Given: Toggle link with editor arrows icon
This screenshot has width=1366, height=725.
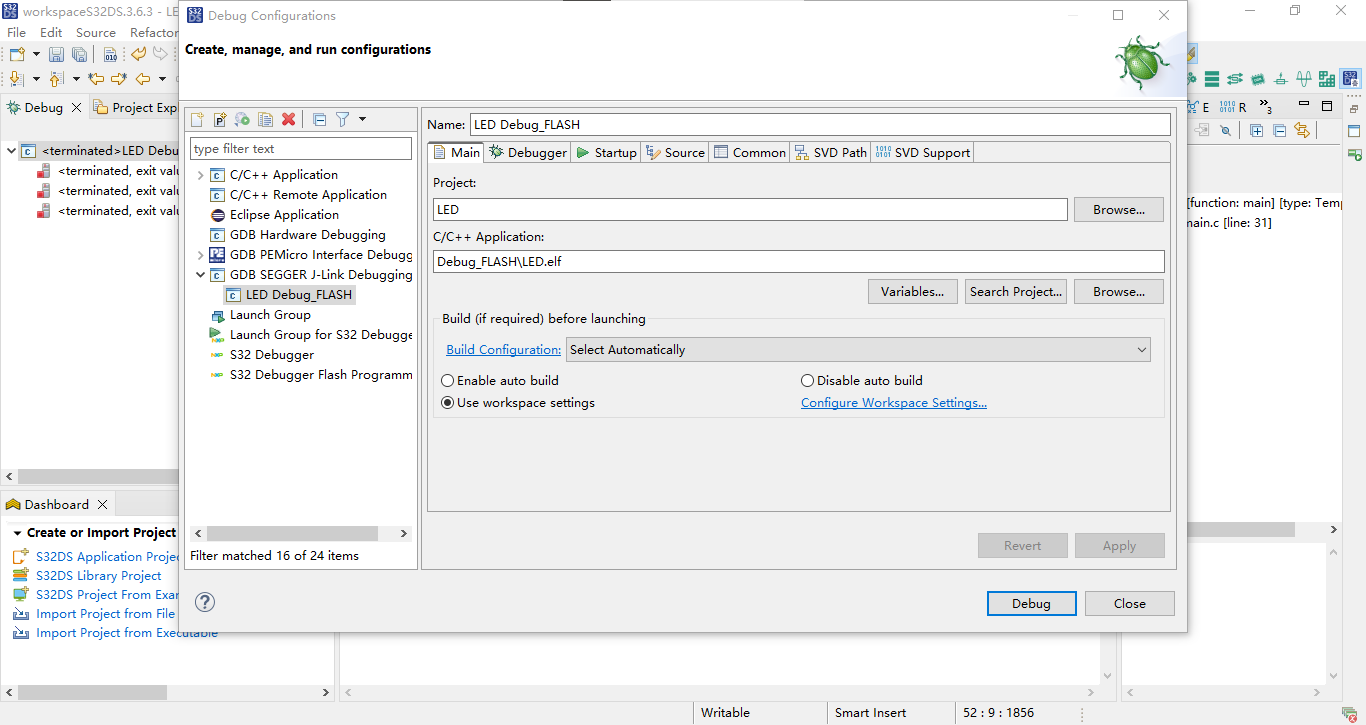Looking at the screenshot, I should 1301,130.
